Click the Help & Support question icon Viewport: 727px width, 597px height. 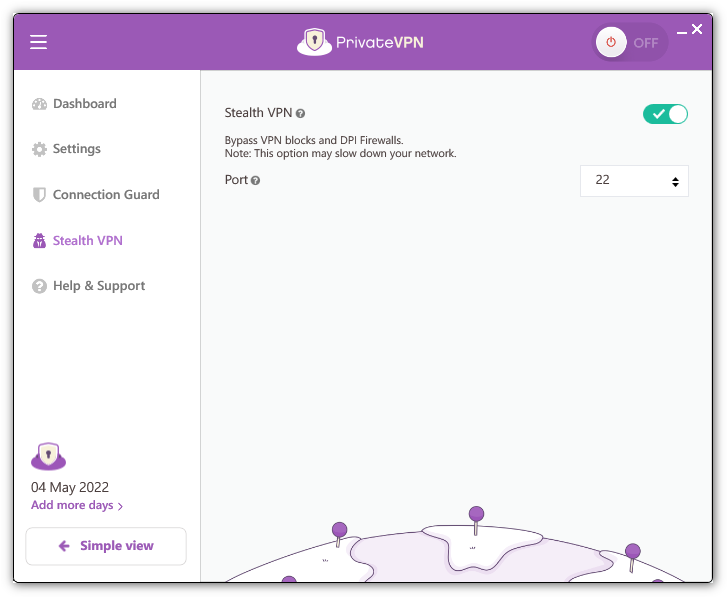(40, 286)
